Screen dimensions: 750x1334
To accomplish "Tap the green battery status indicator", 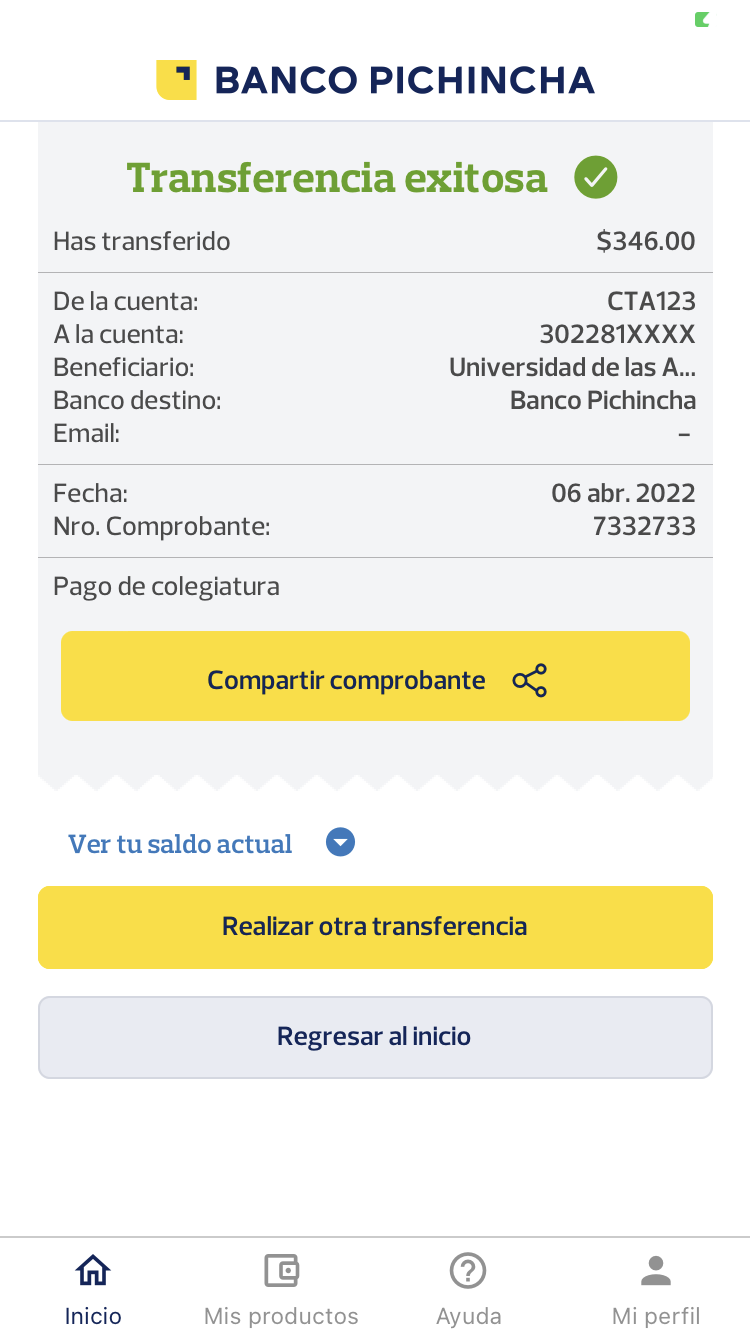I will click(x=702, y=19).
